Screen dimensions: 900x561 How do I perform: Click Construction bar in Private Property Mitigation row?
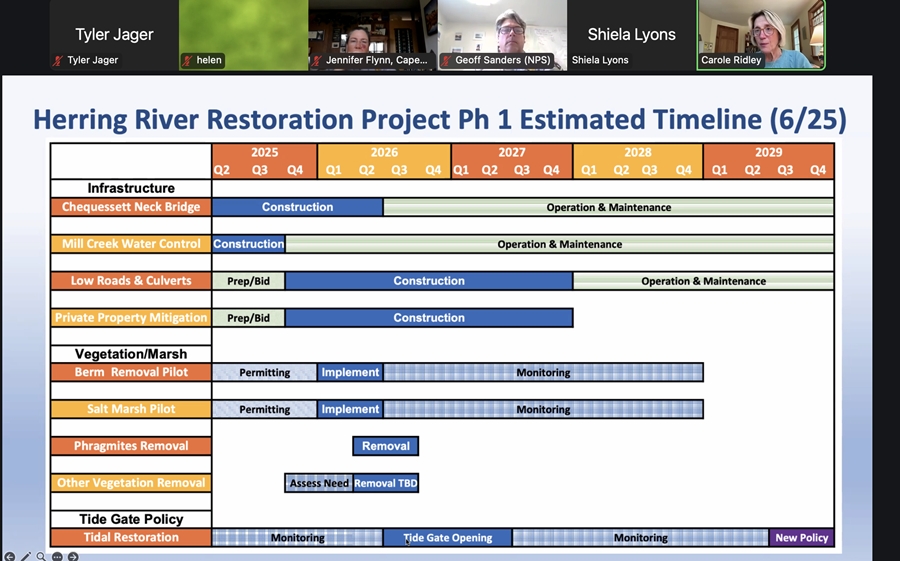pos(429,318)
